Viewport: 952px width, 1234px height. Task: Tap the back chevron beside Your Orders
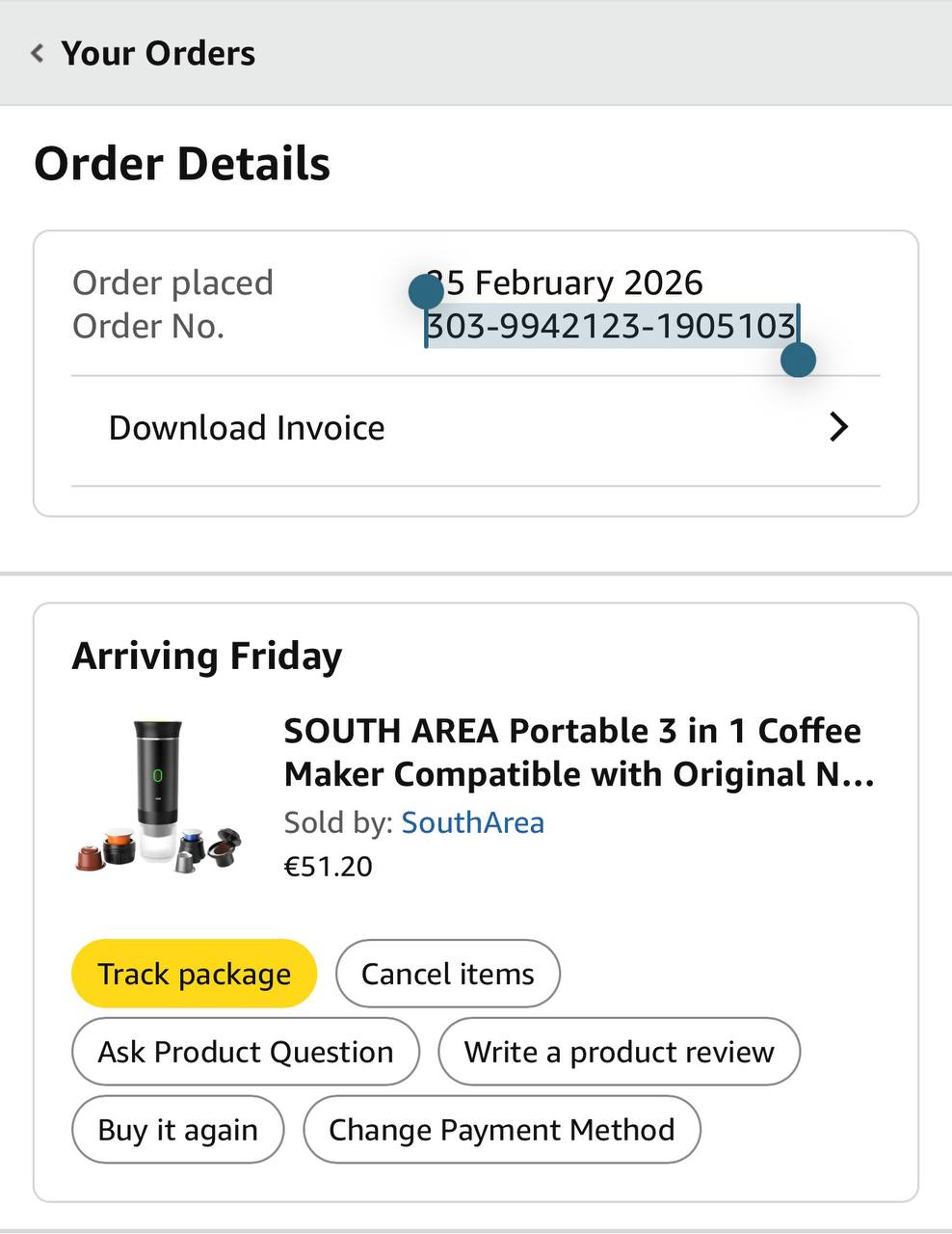[x=38, y=53]
